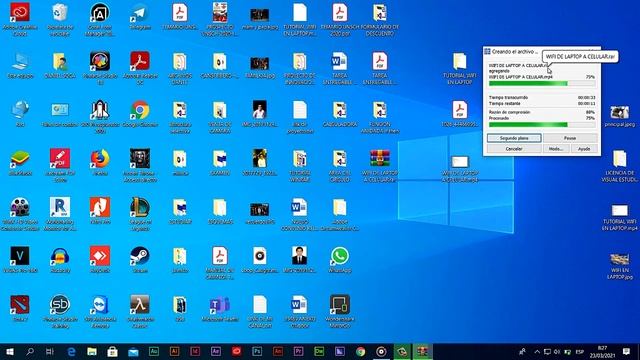Click the ESP language indicator
Screen dimensions: 640x360
579,351
